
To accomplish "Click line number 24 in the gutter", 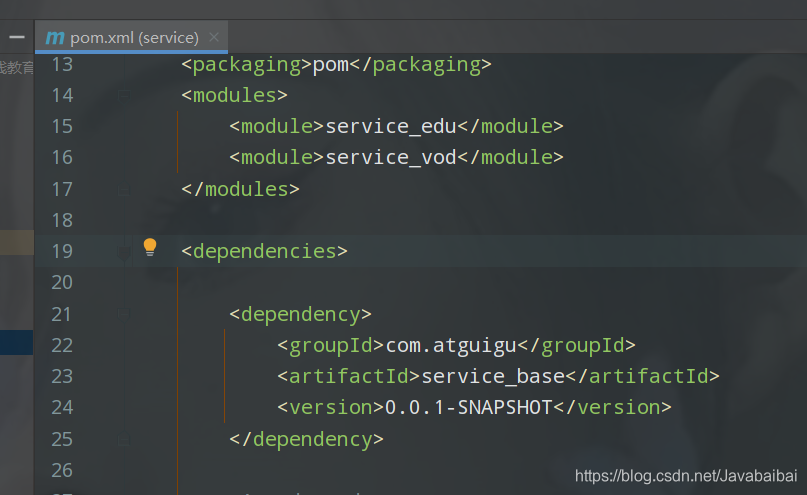I will tap(62, 408).
